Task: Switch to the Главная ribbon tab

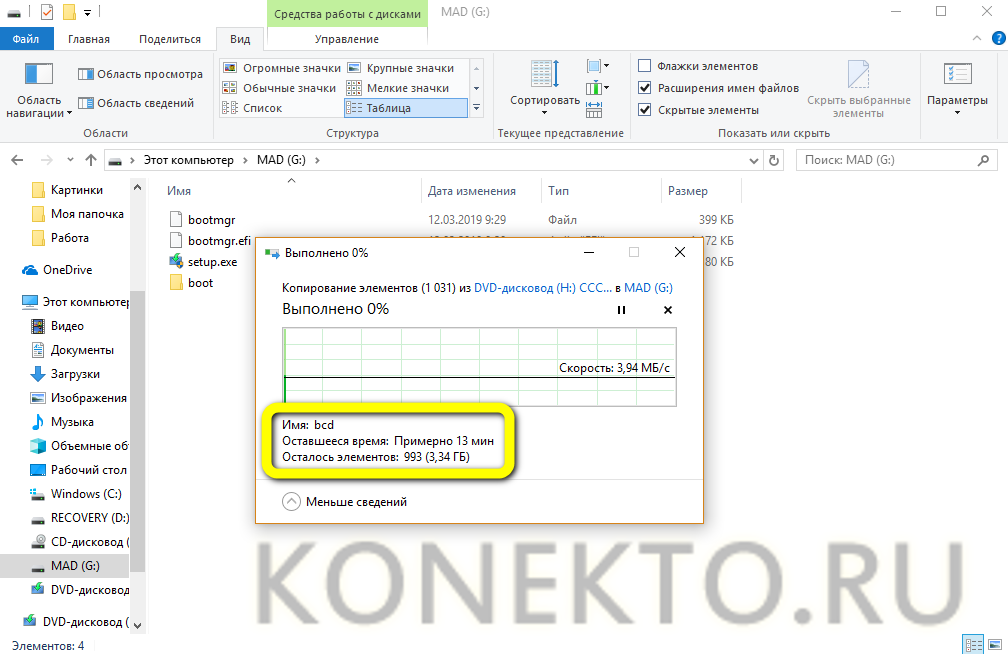Action: (89, 39)
